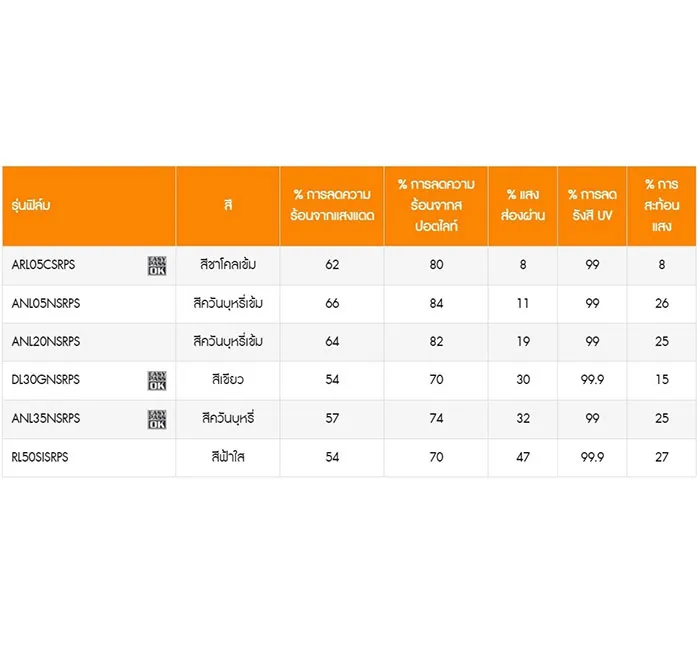Screen dimensions: 700x645
Task: Click the Easy Pass OK icon beside DL30GNSRPS
Action: [157, 381]
